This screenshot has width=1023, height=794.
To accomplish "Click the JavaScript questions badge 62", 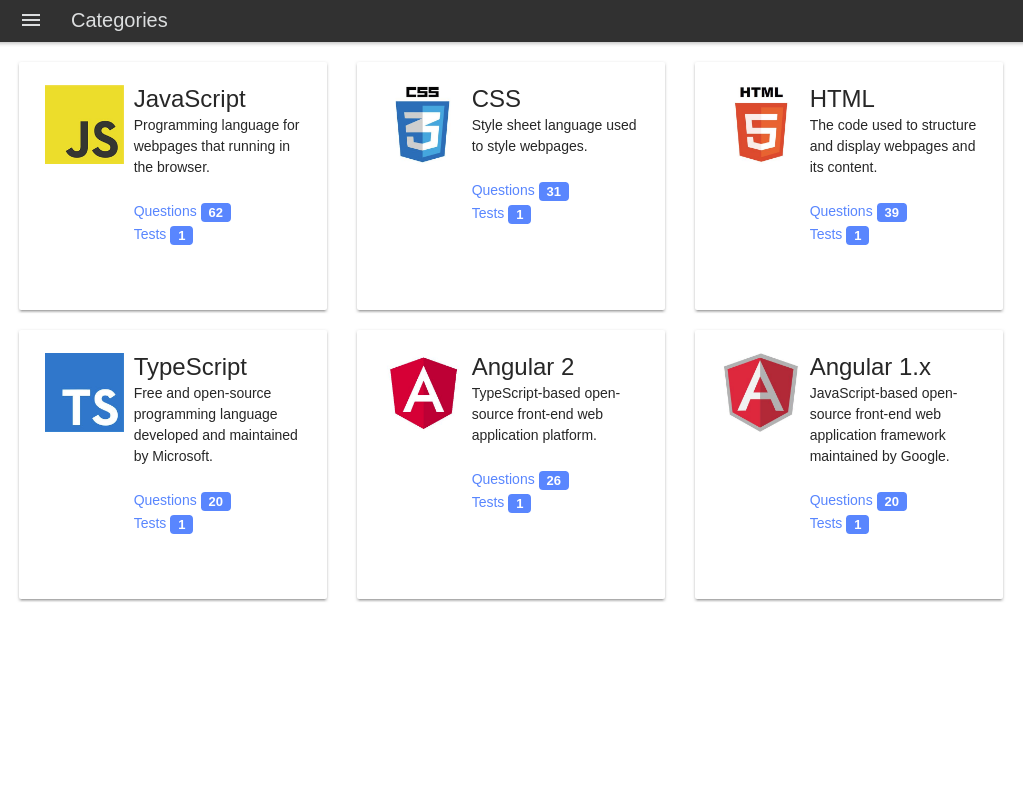I will click(216, 213).
